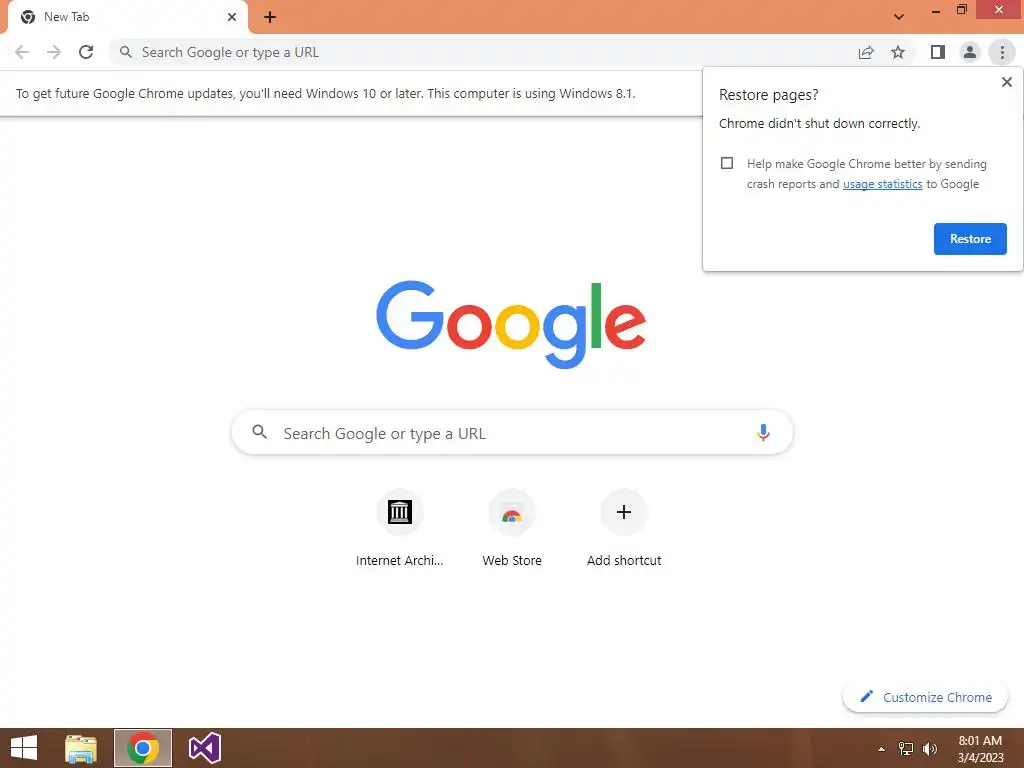Open the usage statistics link
Viewport: 1024px width, 768px height.
pyautogui.click(x=882, y=184)
